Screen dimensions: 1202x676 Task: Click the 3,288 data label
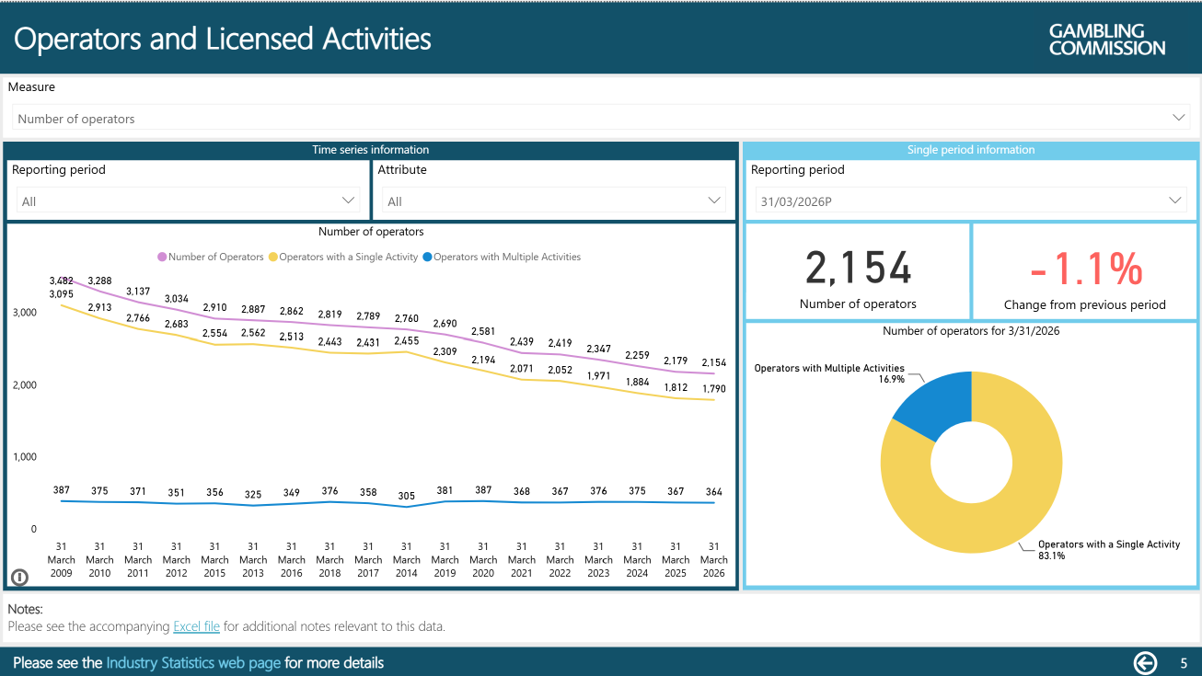click(x=100, y=281)
